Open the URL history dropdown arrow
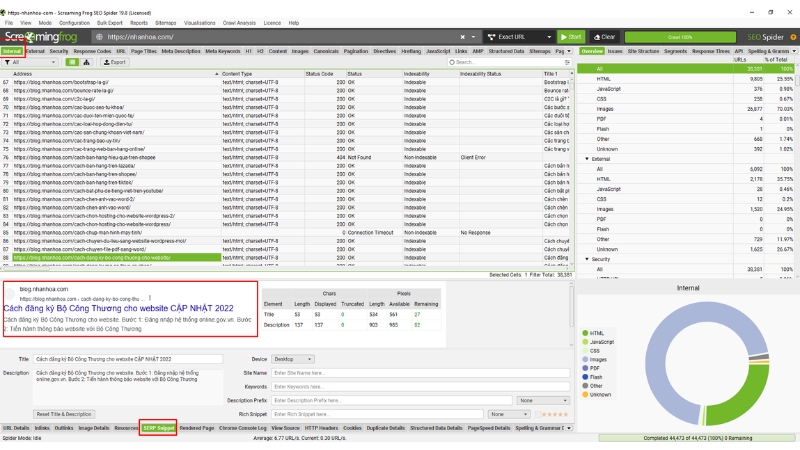The height and width of the screenshot is (450, 800). (x=473, y=37)
